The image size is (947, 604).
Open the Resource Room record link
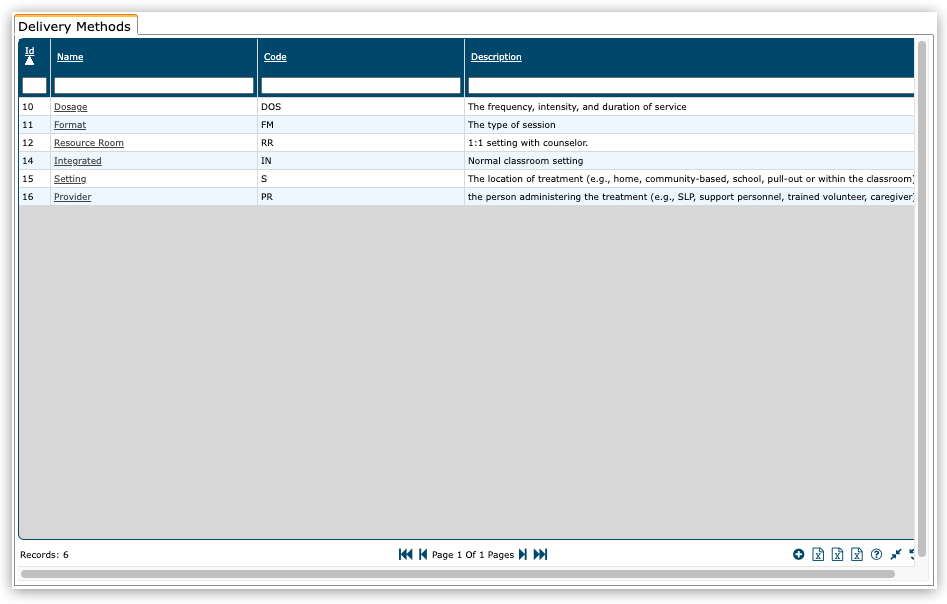[x=89, y=143]
